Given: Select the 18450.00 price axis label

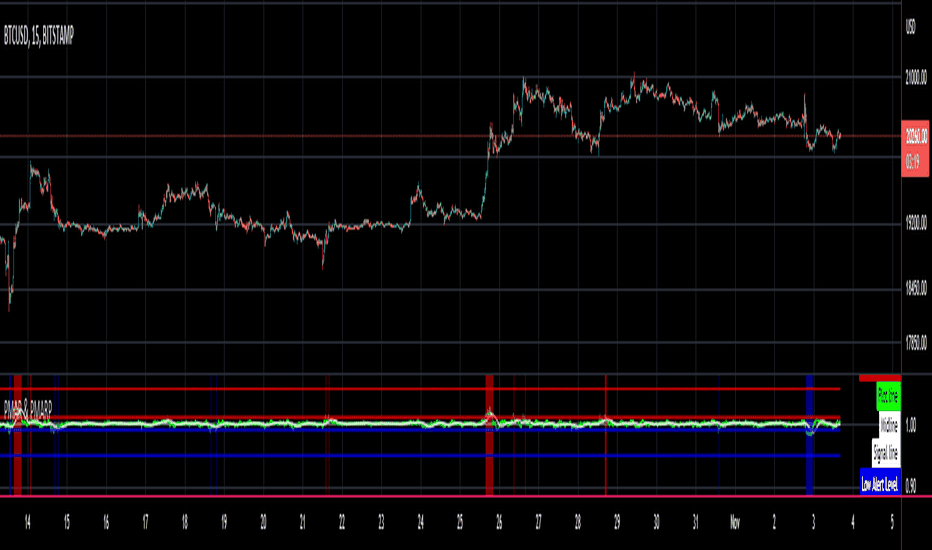Looking at the screenshot, I should tap(916, 288).
